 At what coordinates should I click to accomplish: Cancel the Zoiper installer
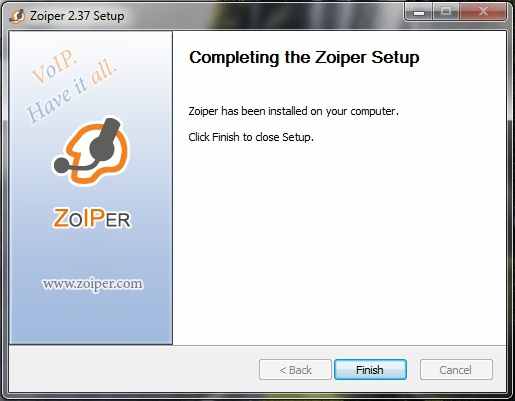(x=456, y=369)
